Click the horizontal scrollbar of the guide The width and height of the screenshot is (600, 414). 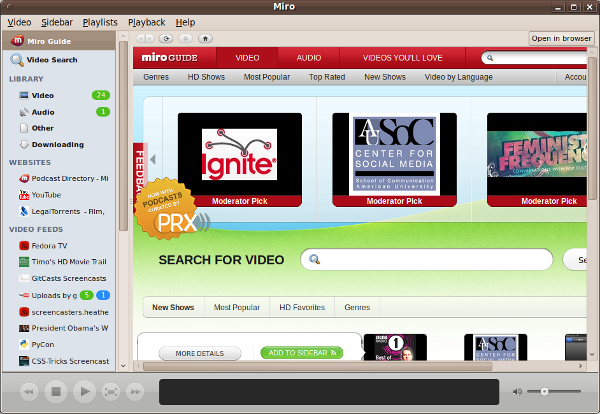(x=318, y=366)
